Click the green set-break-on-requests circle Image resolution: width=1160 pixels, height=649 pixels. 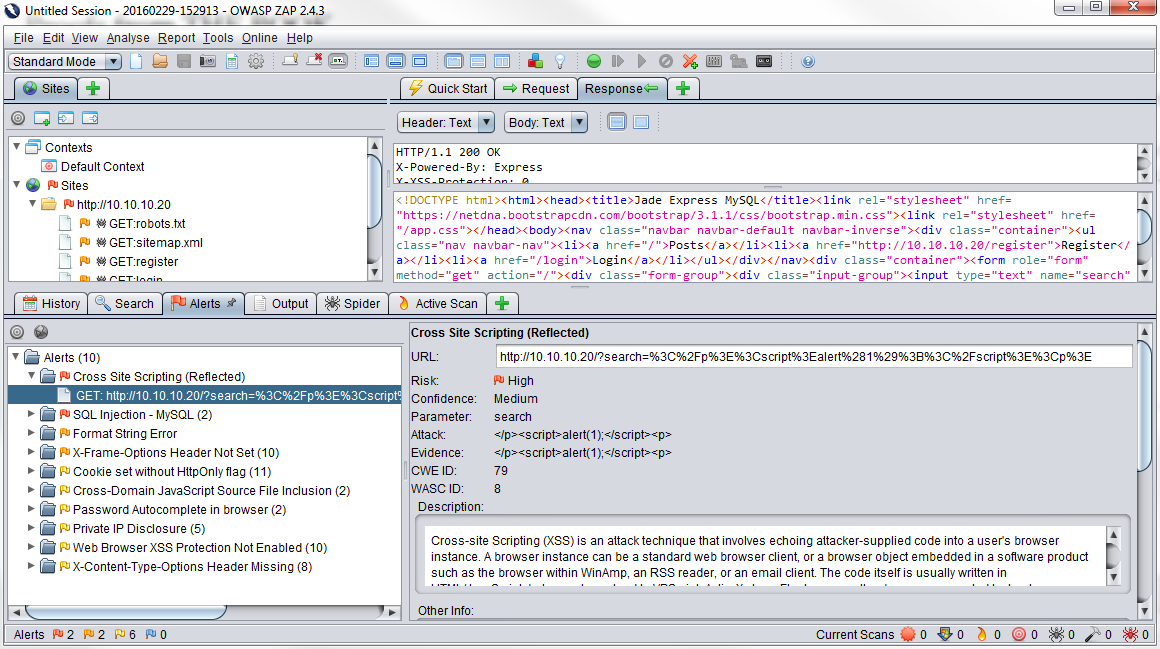click(594, 62)
